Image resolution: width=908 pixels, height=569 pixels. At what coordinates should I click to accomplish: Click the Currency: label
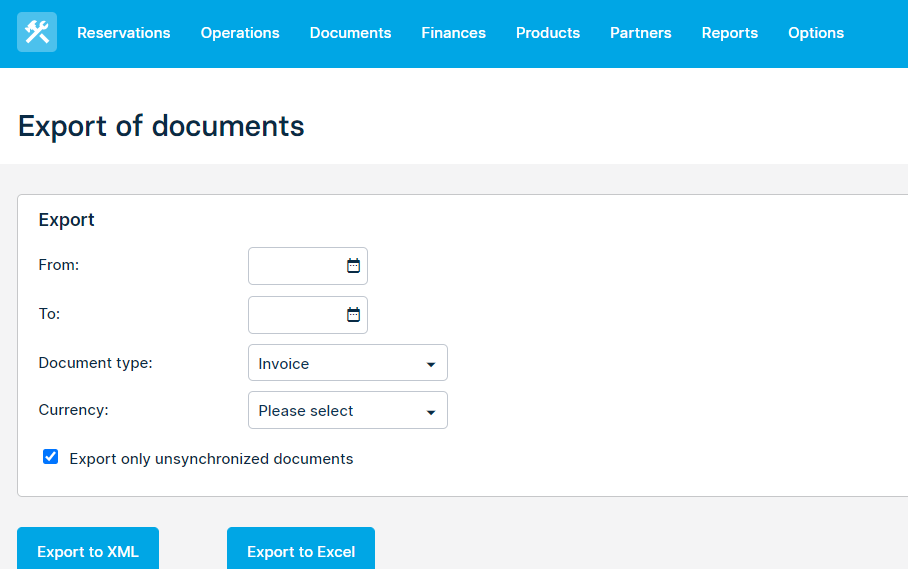tap(74, 410)
